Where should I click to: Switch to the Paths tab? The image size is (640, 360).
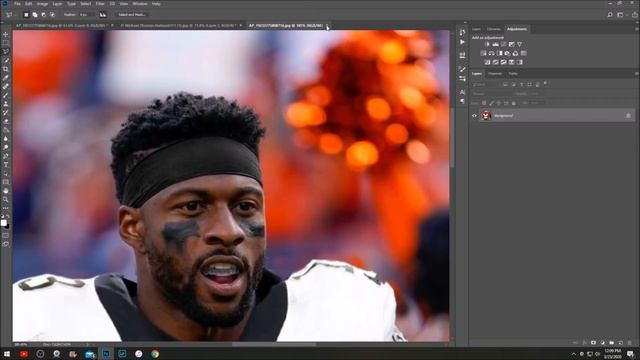click(x=513, y=74)
